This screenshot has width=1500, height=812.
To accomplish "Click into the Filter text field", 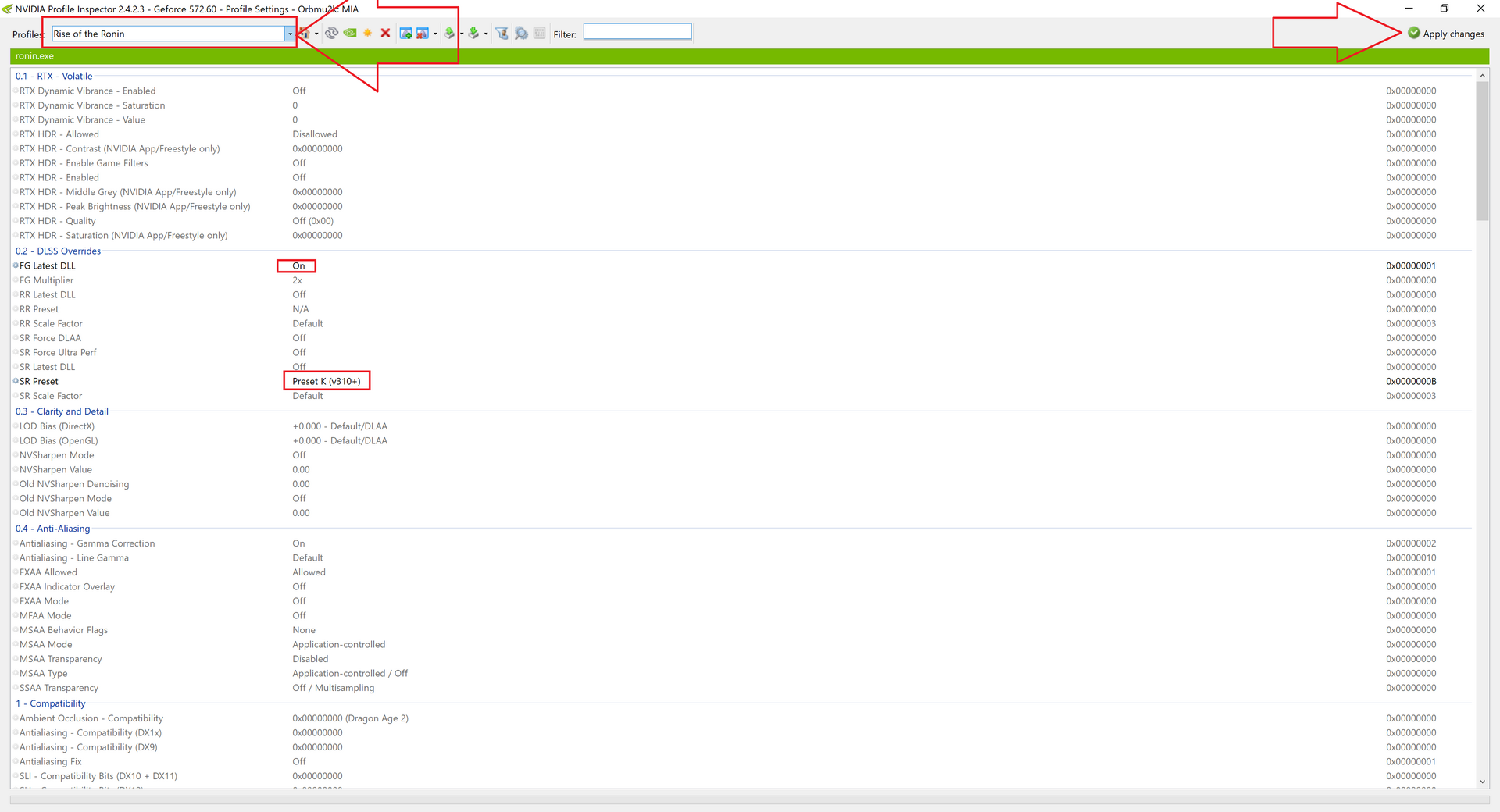I will 637,32.
